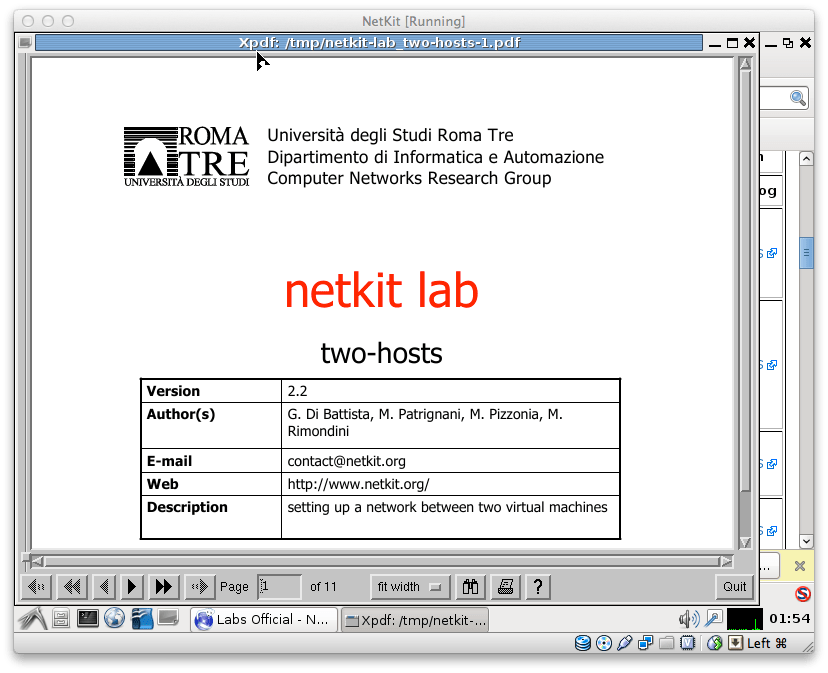Quit the Xpdf viewer
Screen dimensions: 828x673
point(735,587)
